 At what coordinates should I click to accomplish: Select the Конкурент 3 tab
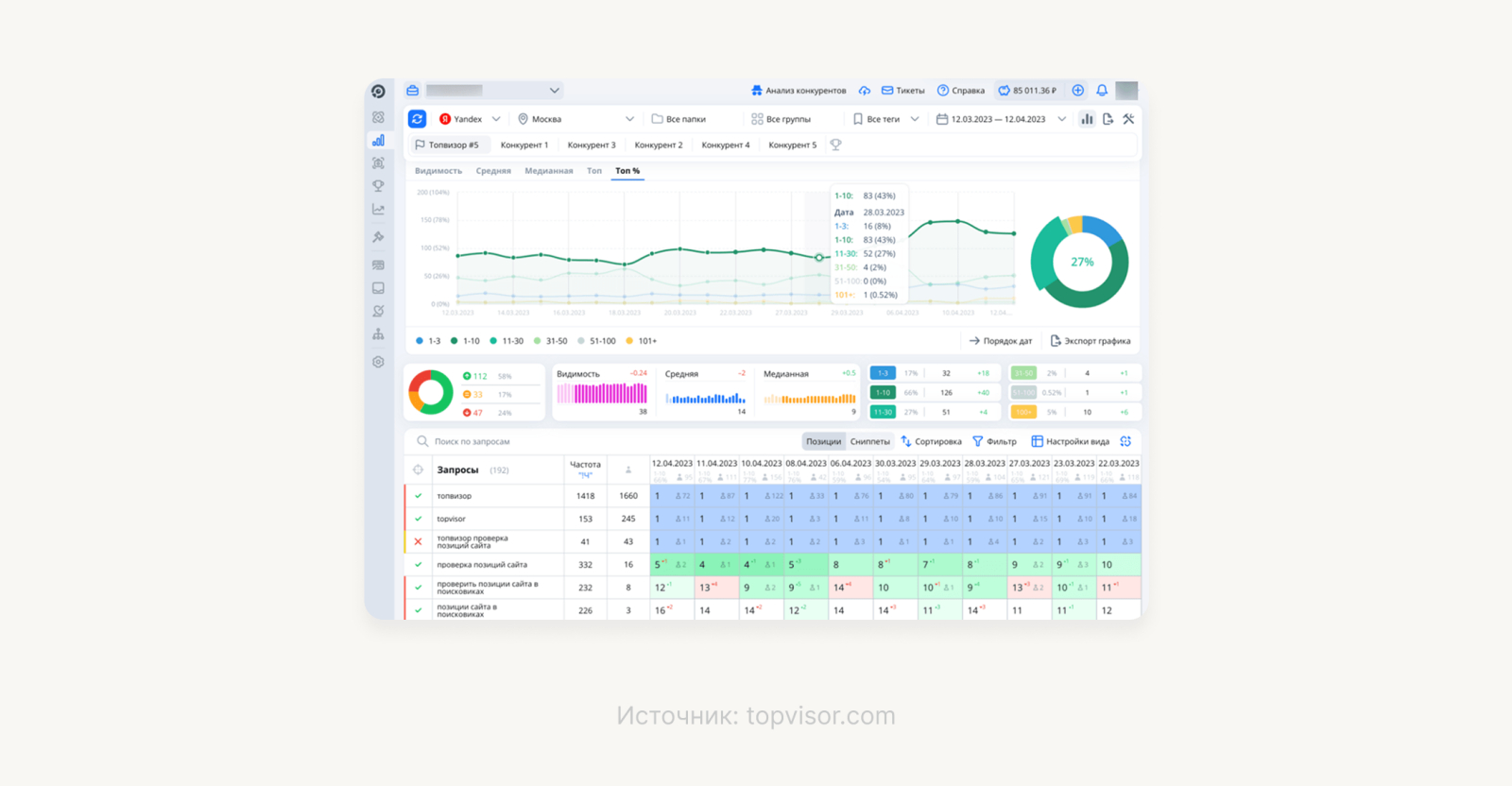(591, 145)
